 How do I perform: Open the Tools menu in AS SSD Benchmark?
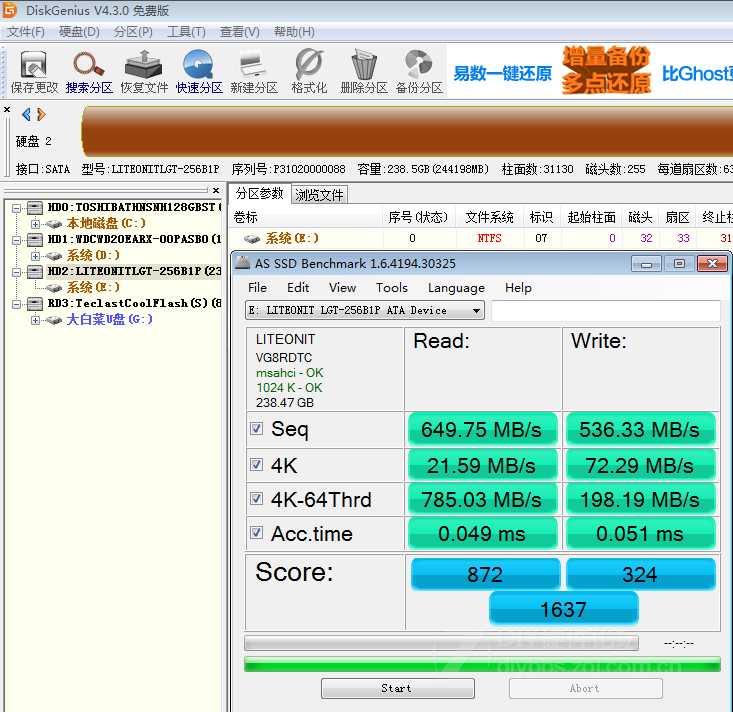pos(391,287)
